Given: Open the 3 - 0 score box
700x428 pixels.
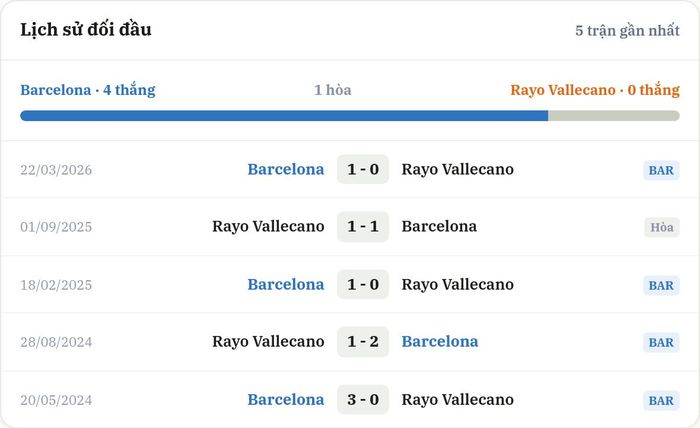Looking at the screenshot, I should [x=363, y=399].
